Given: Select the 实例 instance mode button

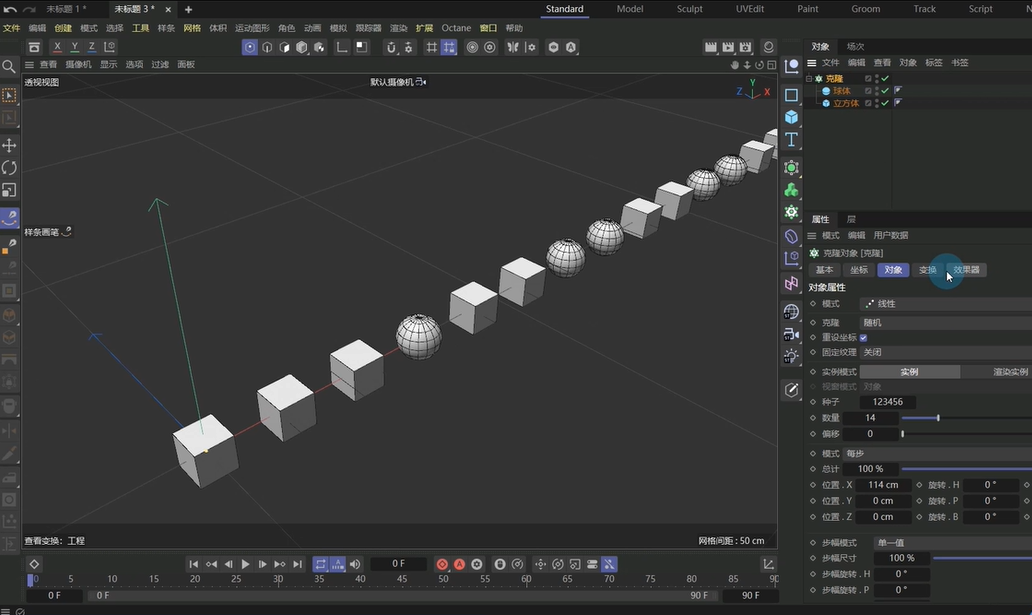Looking at the screenshot, I should (x=910, y=372).
